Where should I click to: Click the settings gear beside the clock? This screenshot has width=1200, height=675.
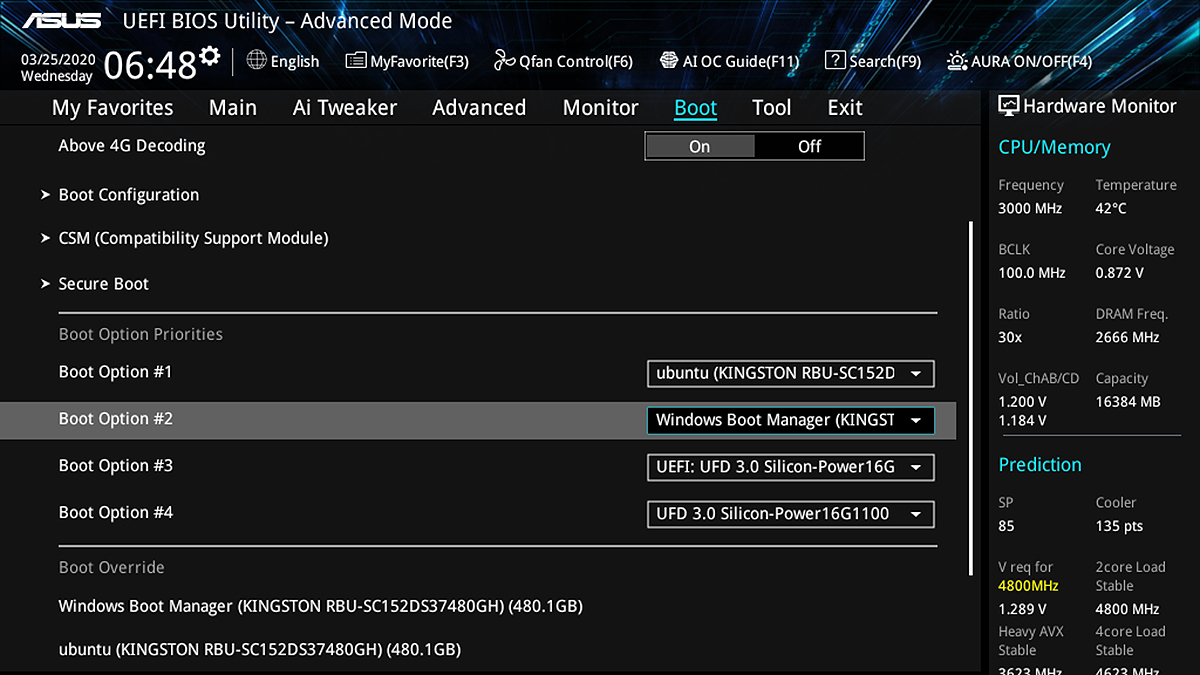coord(209,56)
